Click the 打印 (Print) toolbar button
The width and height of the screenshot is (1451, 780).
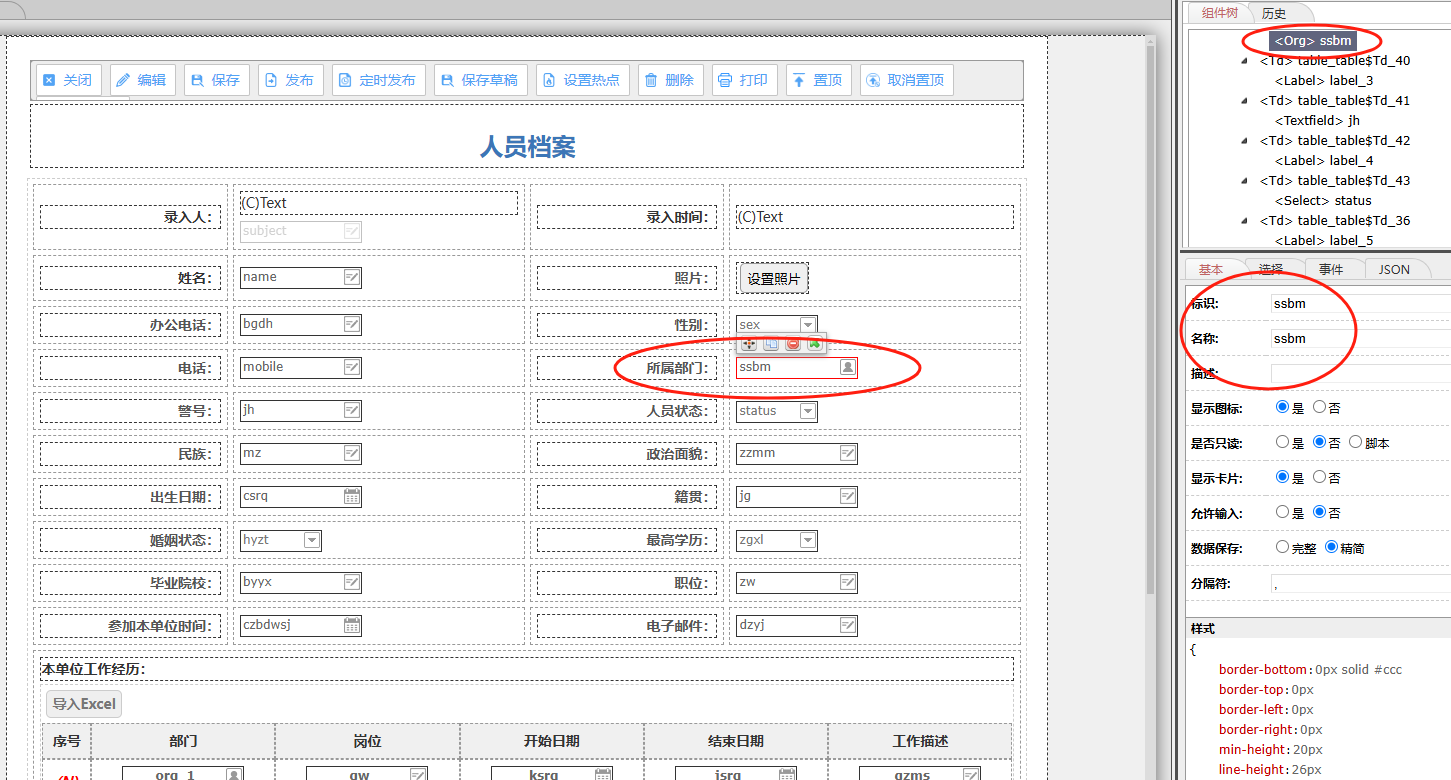pyautogui.click(x=744, y=80)
